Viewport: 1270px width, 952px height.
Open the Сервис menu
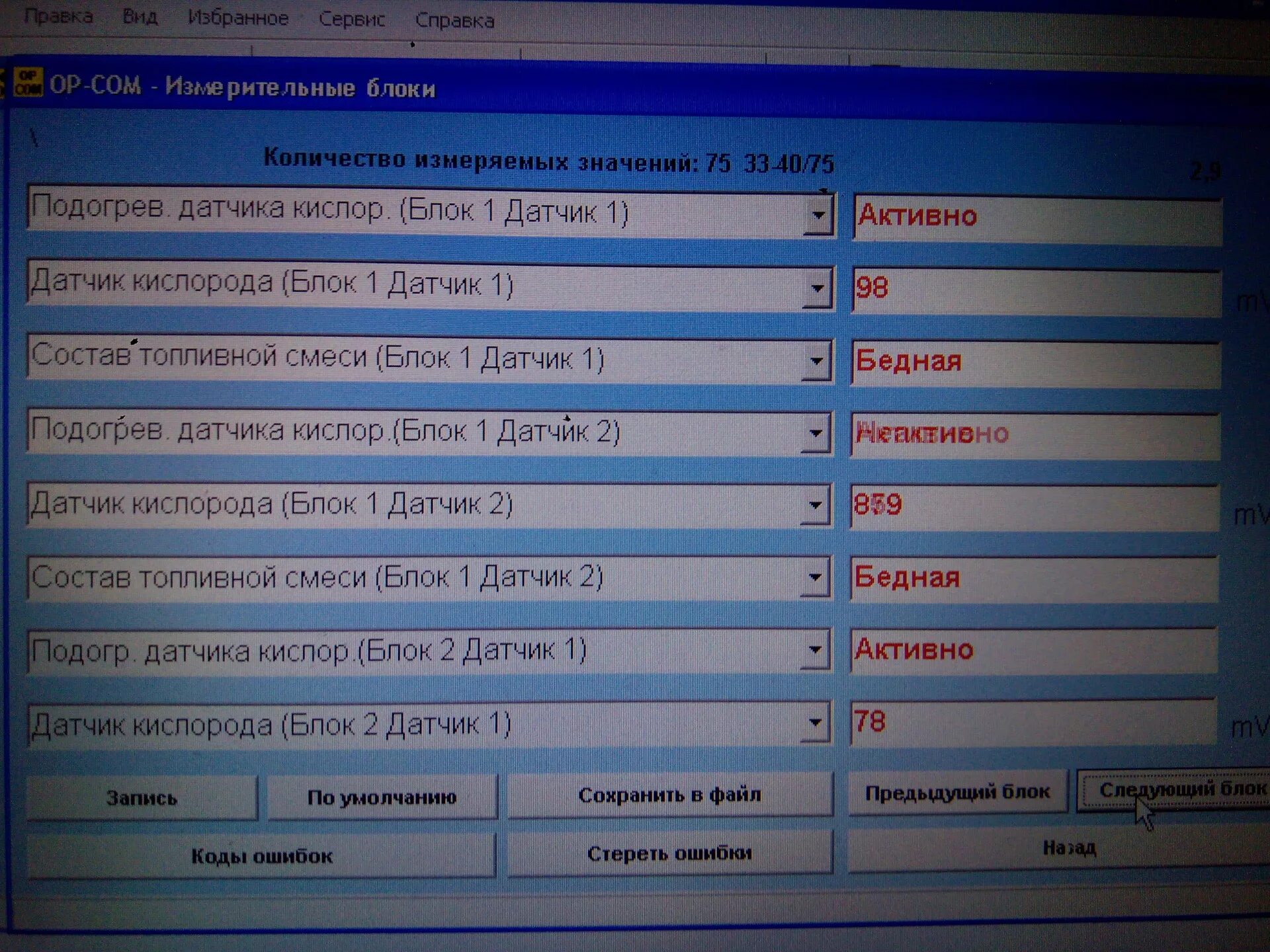(x=351, y=19)
